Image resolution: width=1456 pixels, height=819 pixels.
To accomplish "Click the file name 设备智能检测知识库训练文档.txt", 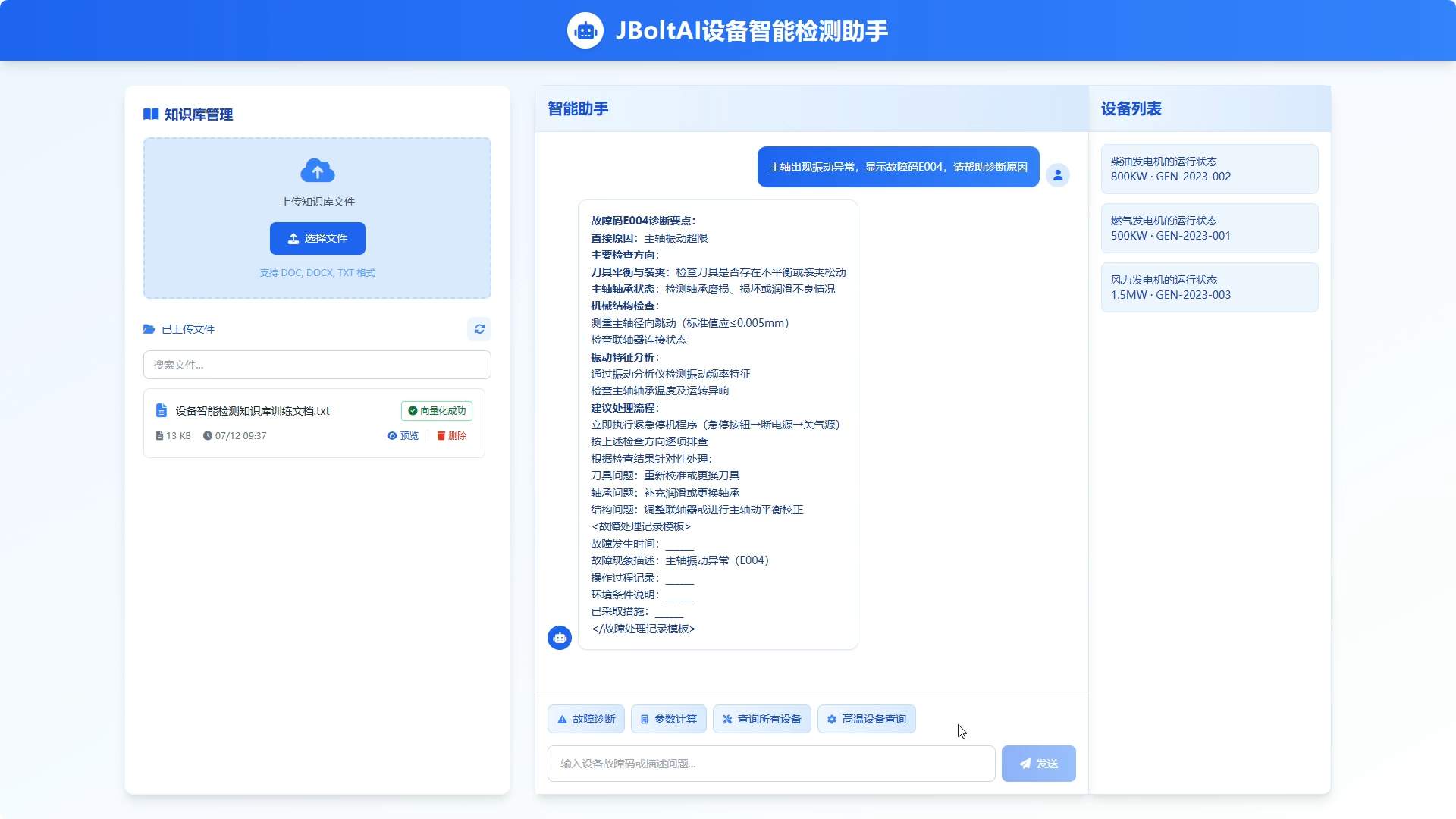I will (253, 411).
